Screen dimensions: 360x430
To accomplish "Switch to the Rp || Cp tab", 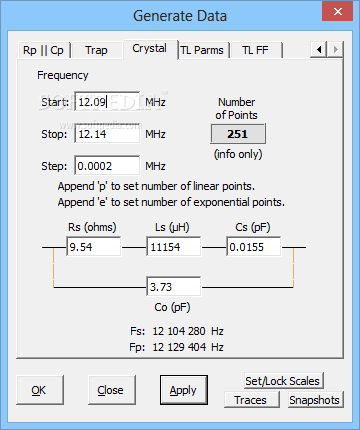I will coord(43,50).
